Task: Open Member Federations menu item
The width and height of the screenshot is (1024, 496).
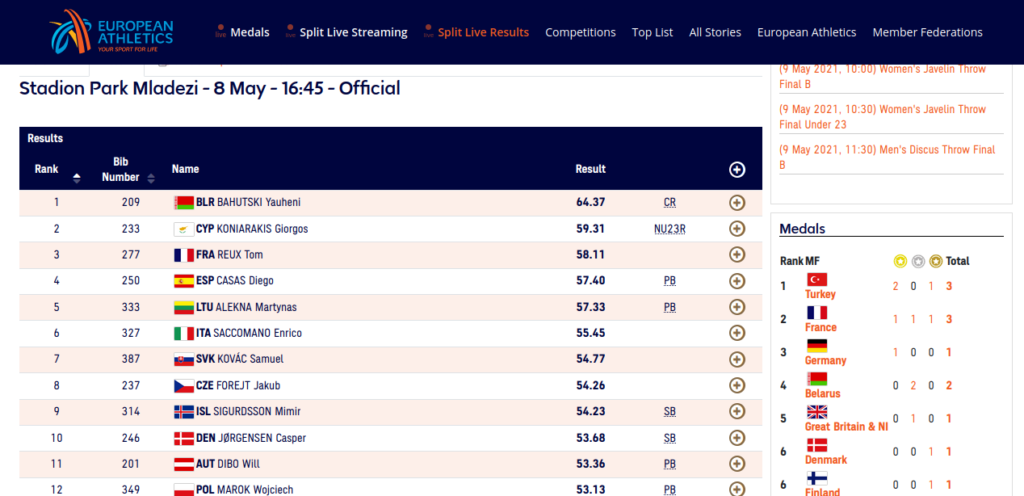Action: click(927, 32)
